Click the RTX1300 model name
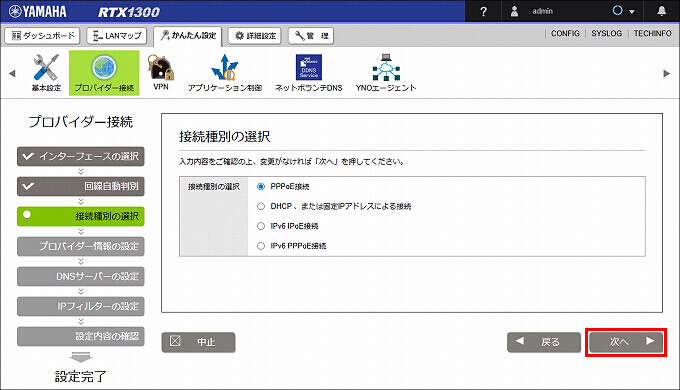The image size is (680, 390). pos(129,12)
